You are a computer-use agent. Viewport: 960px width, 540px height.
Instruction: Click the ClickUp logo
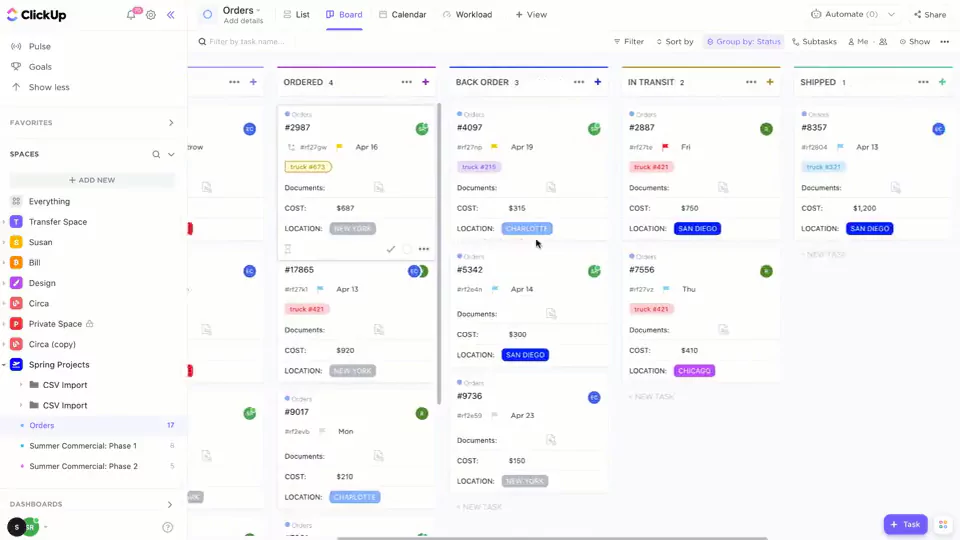[x=37, y=15]
